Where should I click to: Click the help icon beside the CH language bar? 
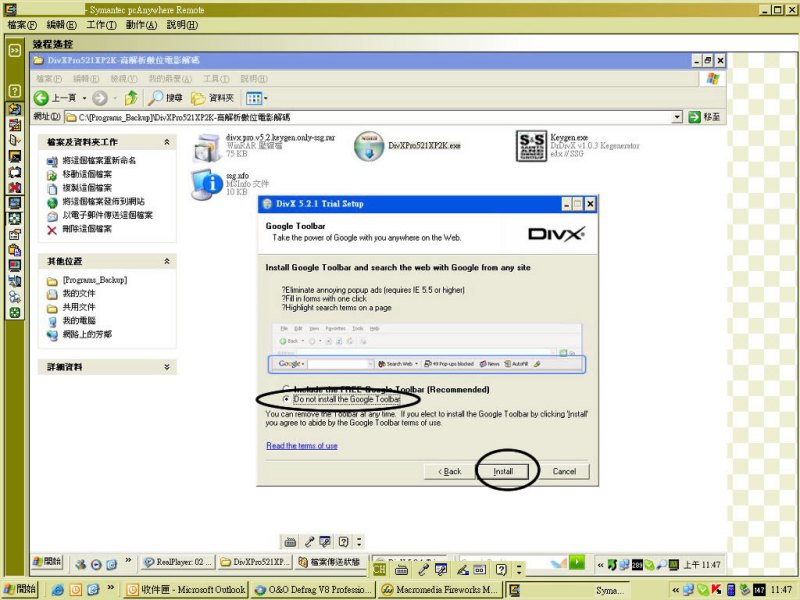tap(501, 569)
